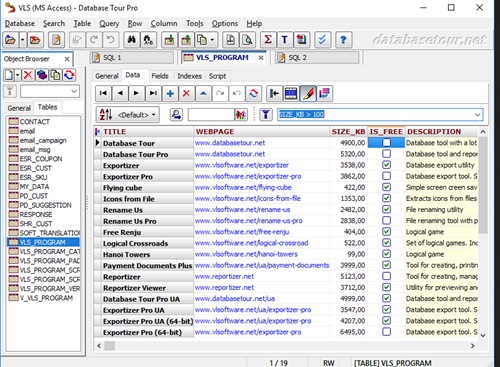Image resolution: width=500 pixels, height=367 pixels.
Task: Open the Tools menu
Action: (194, 24)
